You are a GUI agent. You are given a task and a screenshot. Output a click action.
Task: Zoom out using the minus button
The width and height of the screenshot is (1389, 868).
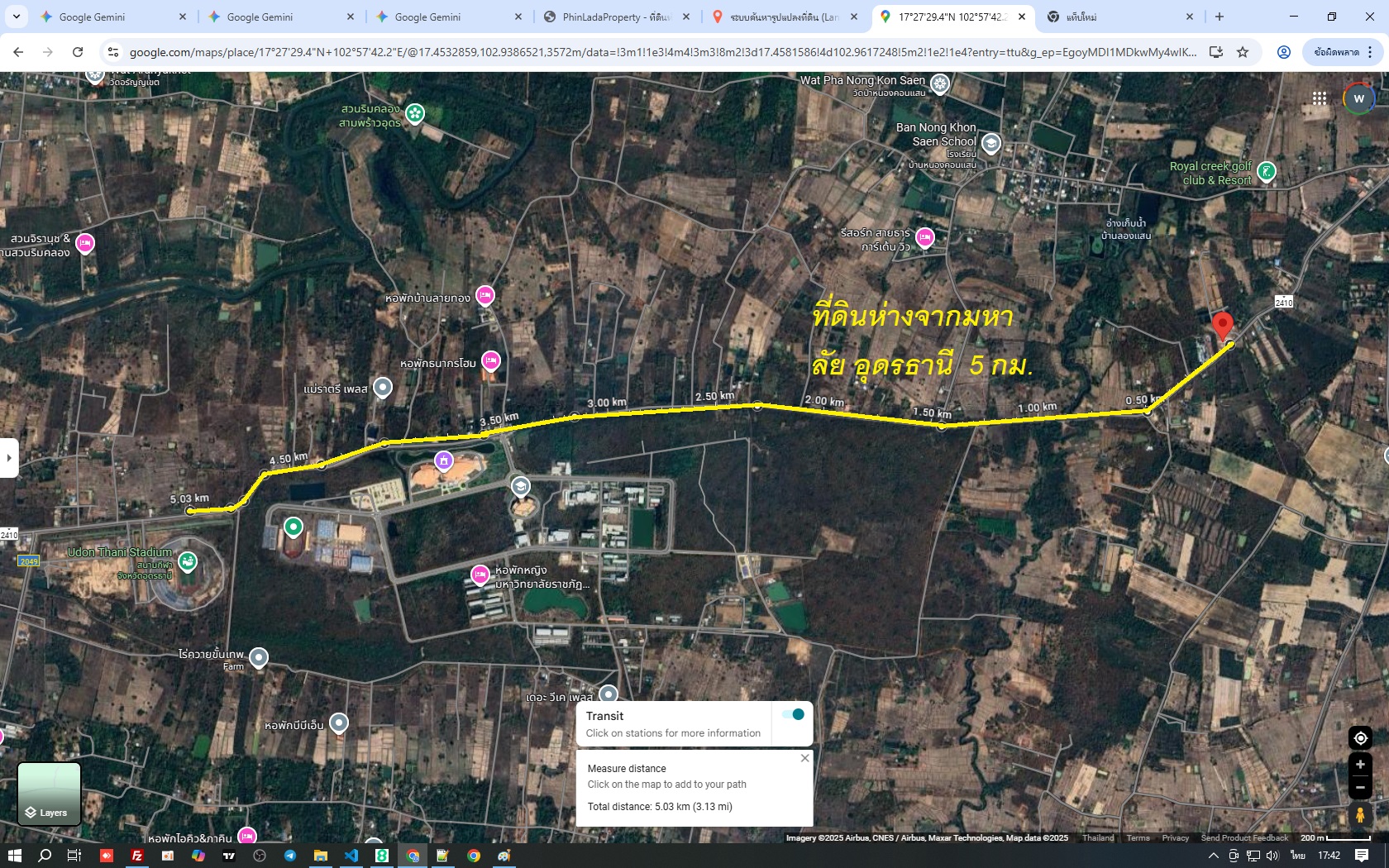tap(1360, 788)
